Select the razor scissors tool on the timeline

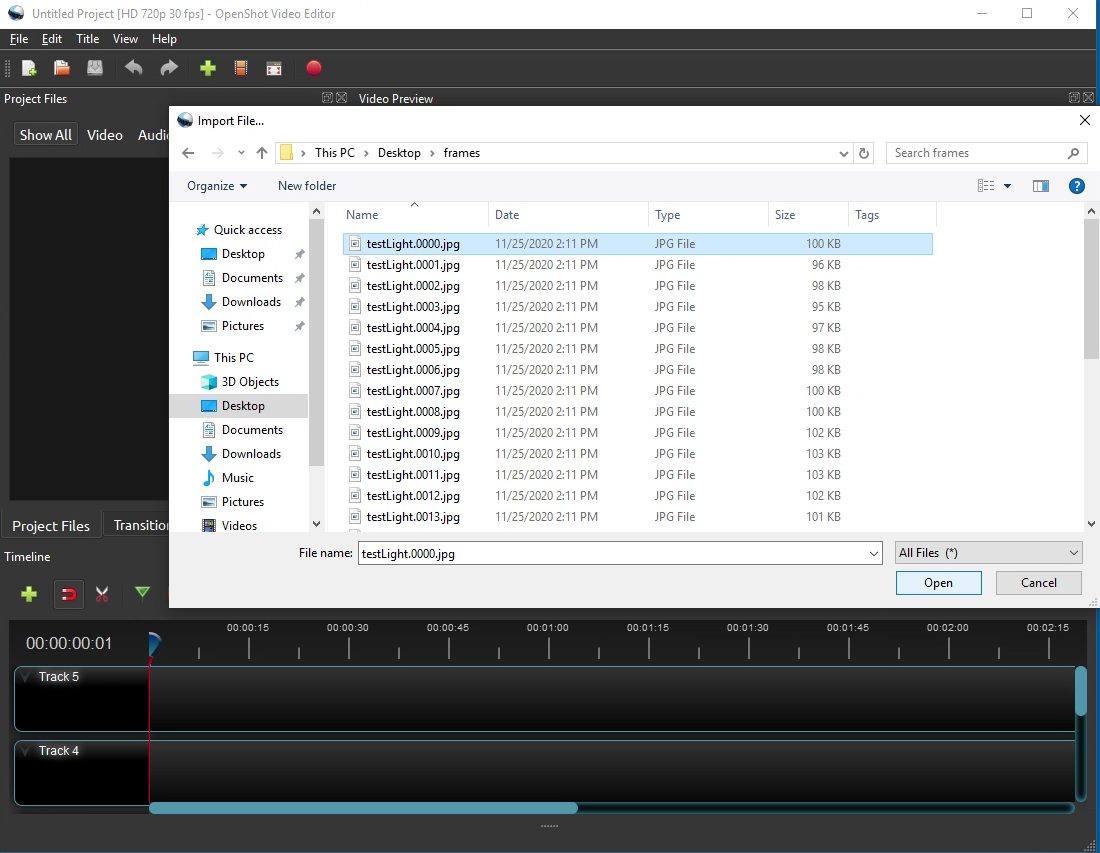(x=101, y=594)
